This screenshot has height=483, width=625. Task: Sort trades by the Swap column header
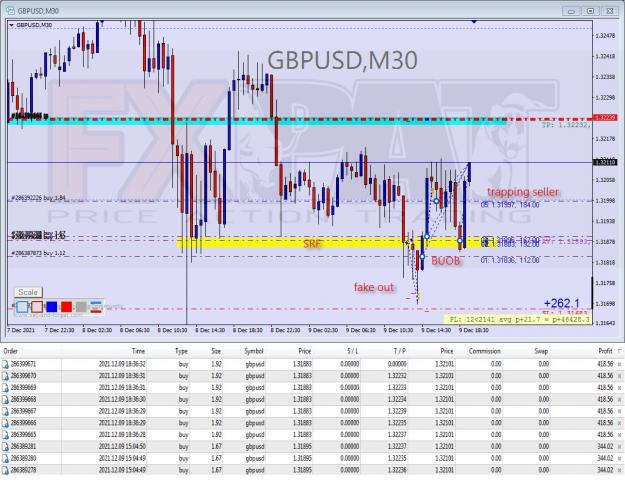541,351
